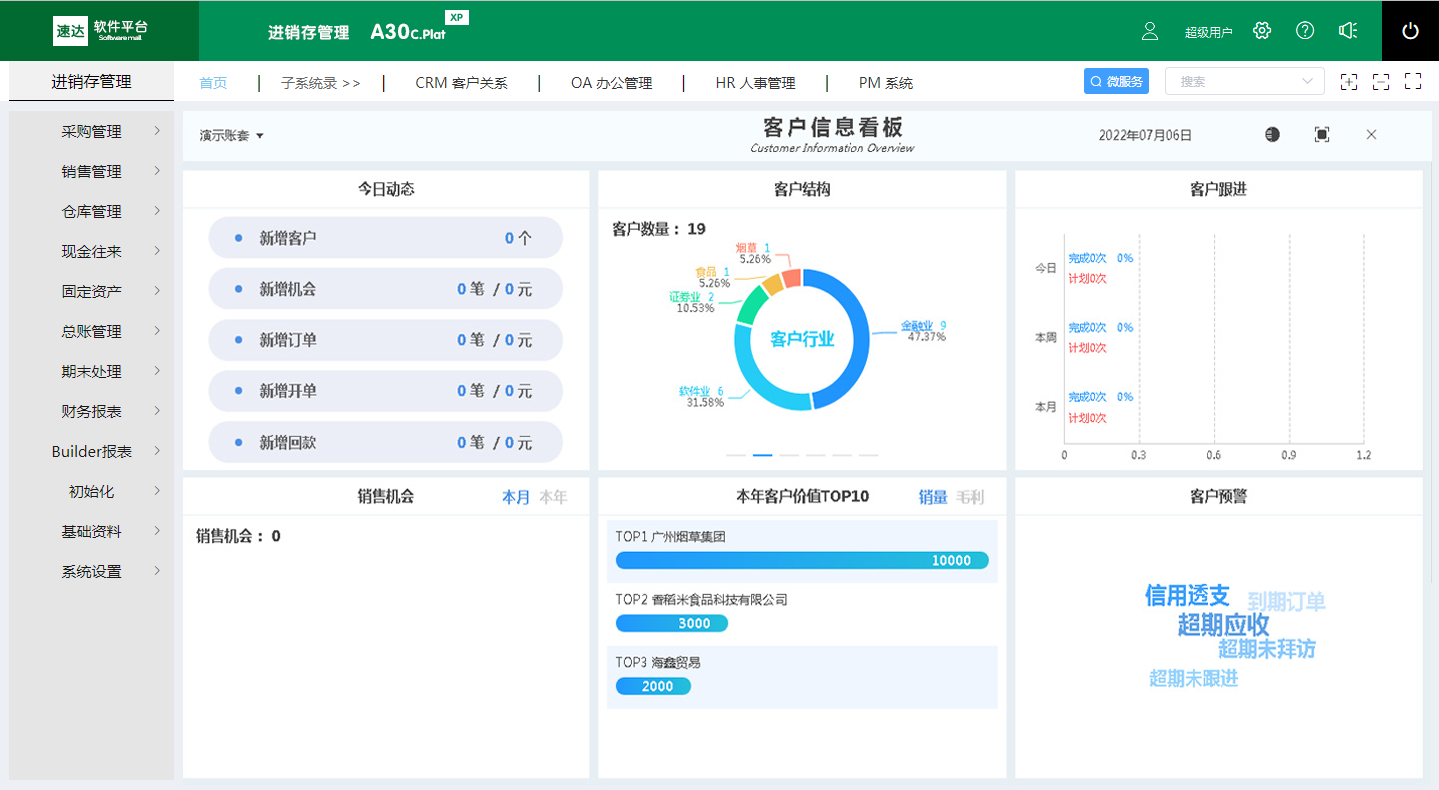Click the fullscreen icon on dashboard header
This screenshot has height=790, width=1439.
click(1321, 133)
